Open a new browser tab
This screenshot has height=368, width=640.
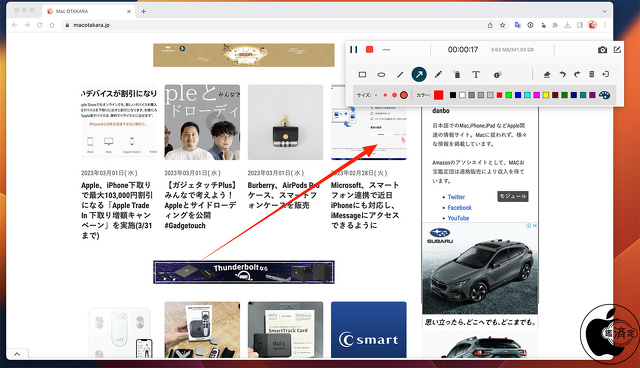click(143, 11)
